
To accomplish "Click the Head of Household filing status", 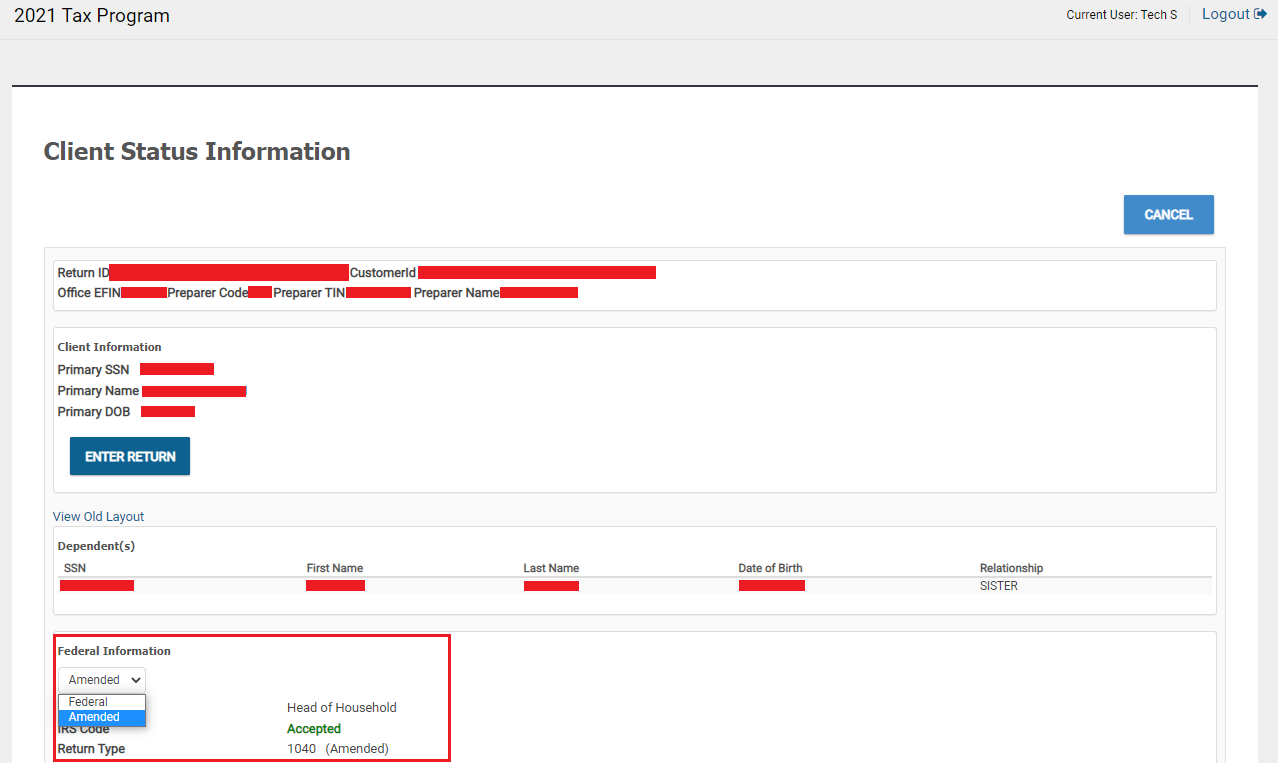I will [341, 708].
